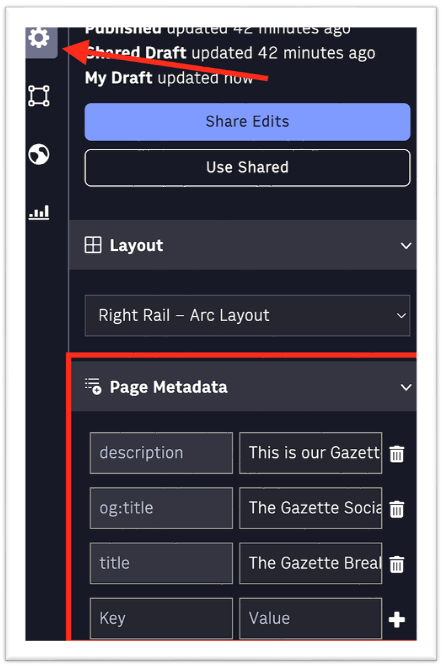The height and width of the screenshot is (666, 442).
Task: Open the settings gear panel in sidebar
Action: (41, 41)
